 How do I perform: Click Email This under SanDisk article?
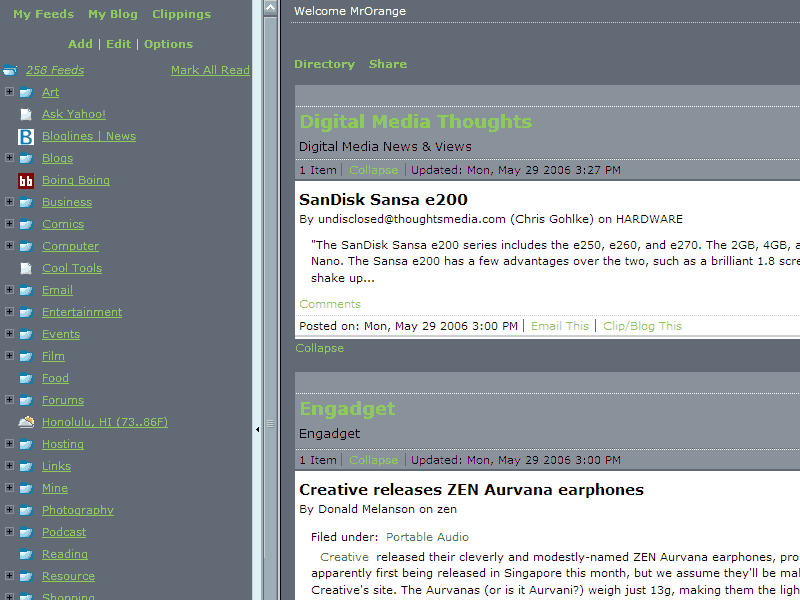[560, 326]
